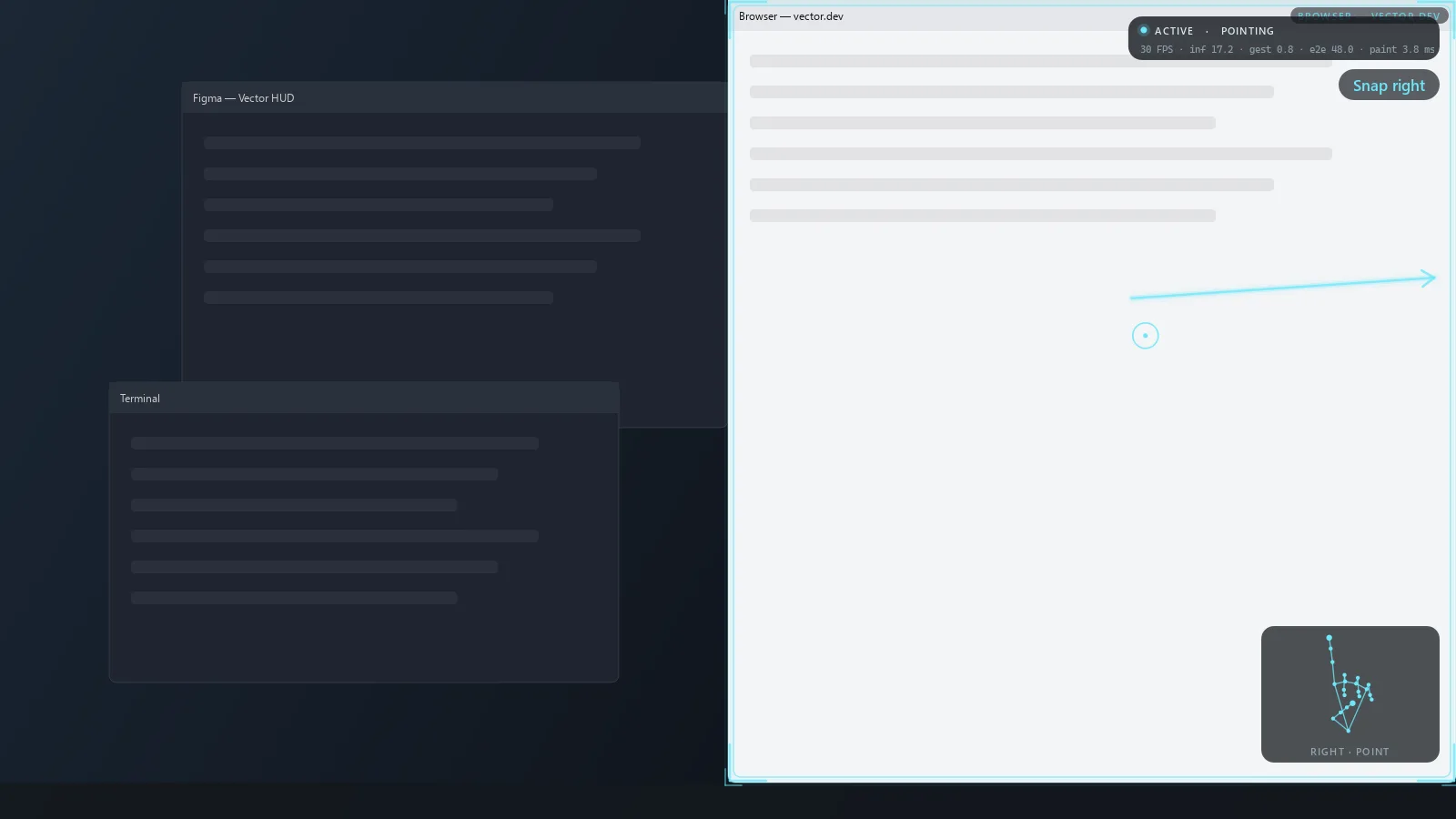Click the inf 17.2 latency value
The image size is (1456, 819).
tap(1211, 50)
